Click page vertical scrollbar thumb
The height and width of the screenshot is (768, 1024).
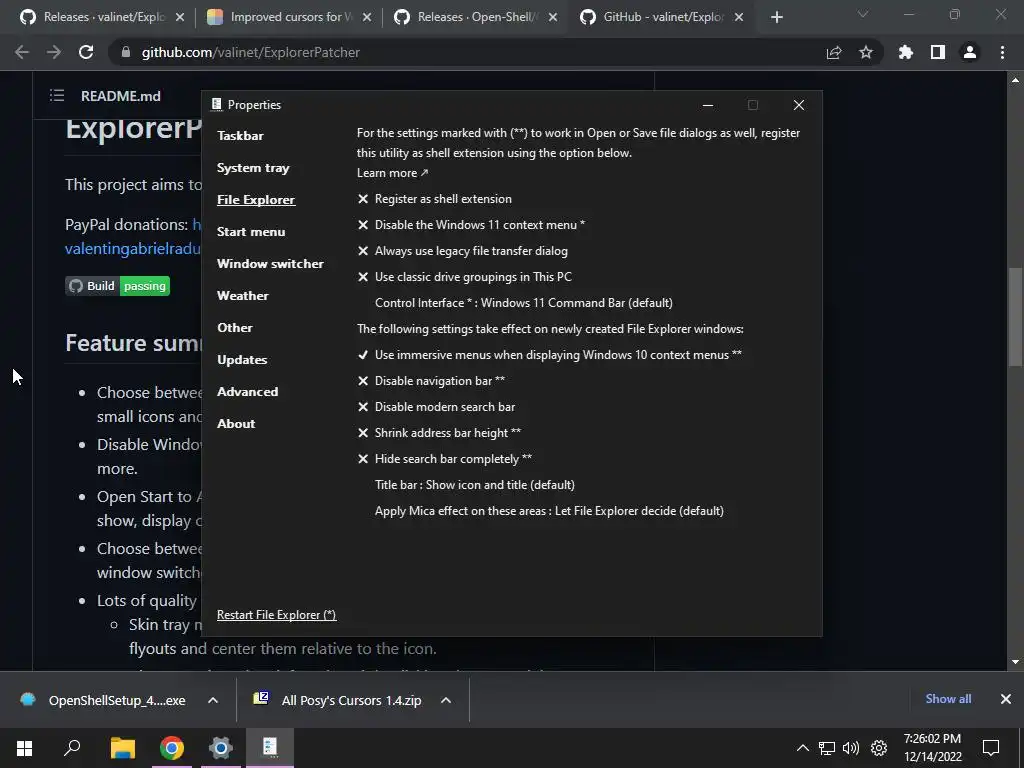pyautogui.click(x=1015, y=317)
